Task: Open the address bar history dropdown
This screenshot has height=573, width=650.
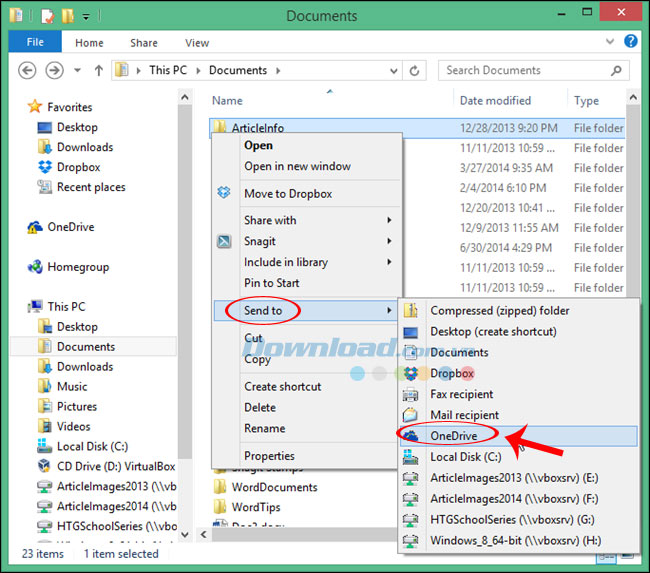Action: [394, 71]
